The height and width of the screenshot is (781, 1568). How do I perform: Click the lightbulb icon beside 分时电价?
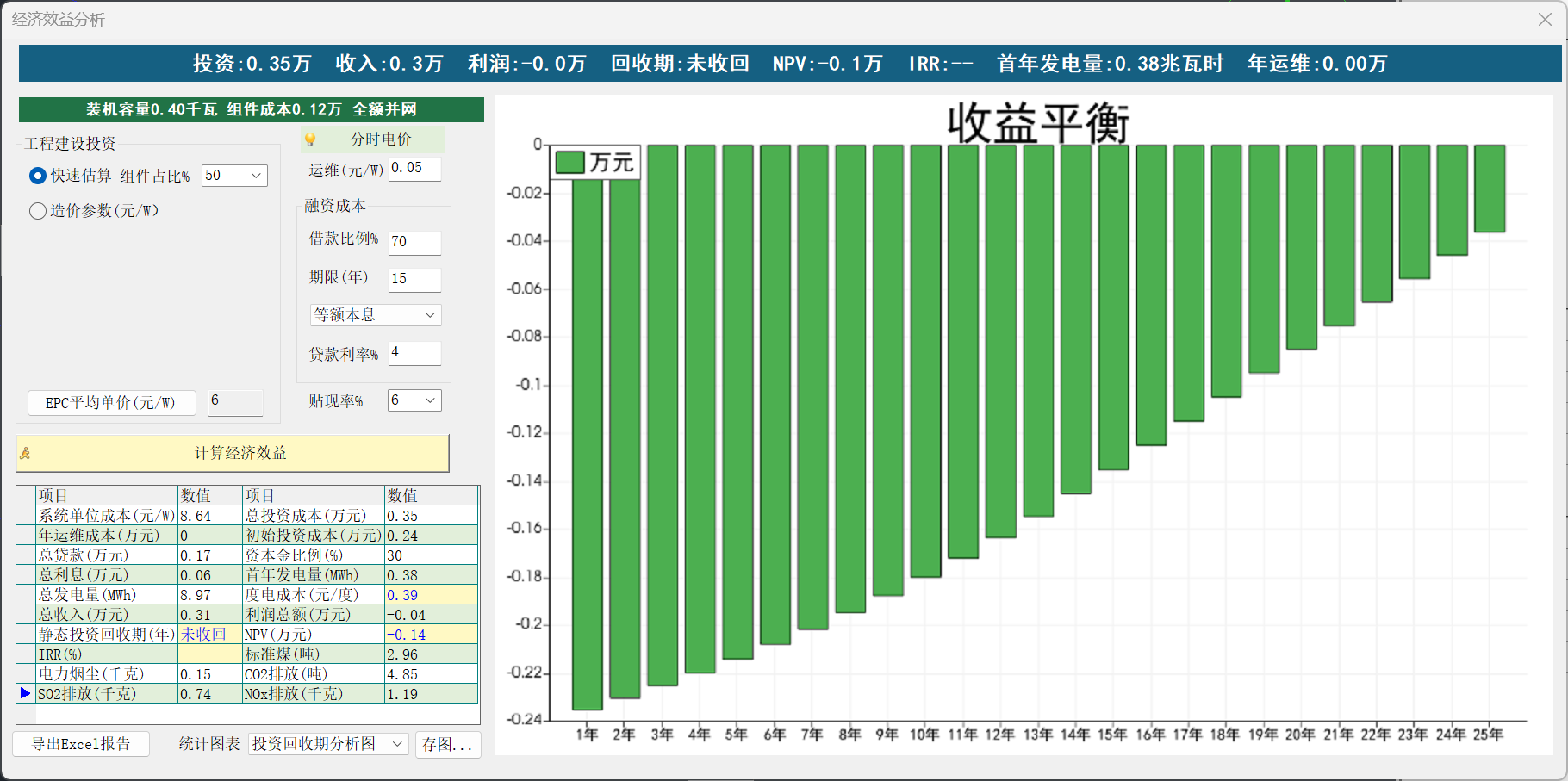(310, 139)
